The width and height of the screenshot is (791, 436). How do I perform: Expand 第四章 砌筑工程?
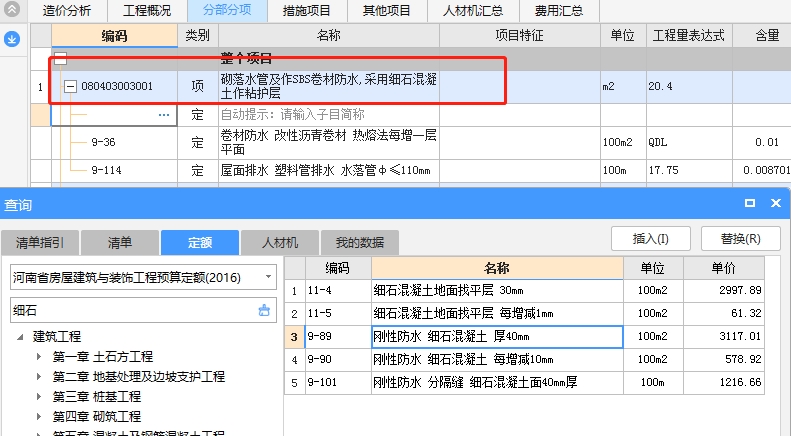(39, 416)
